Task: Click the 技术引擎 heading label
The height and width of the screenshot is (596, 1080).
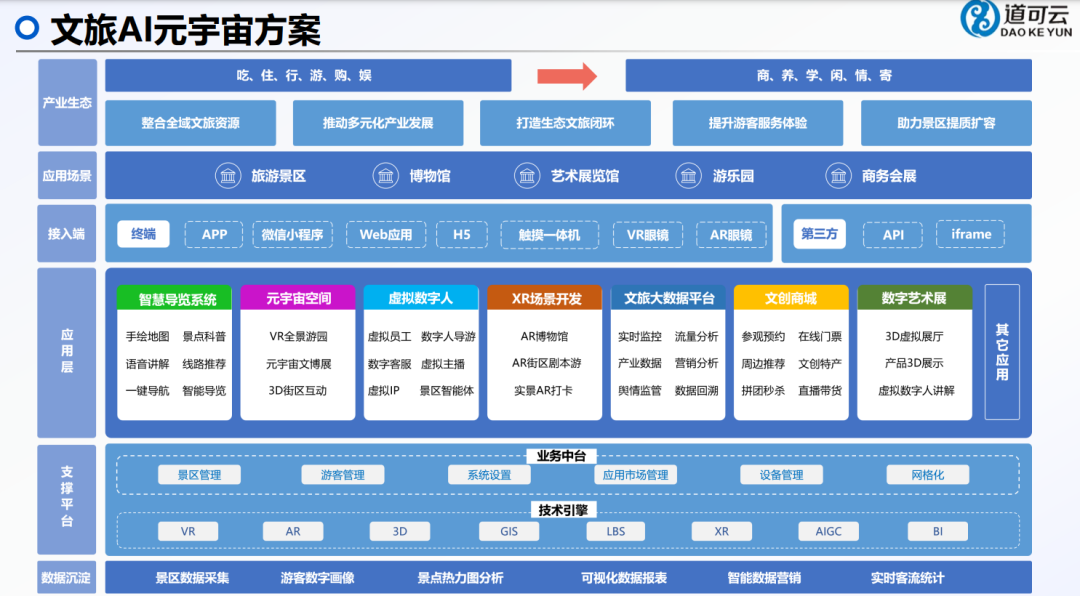Action: (563, 510)
